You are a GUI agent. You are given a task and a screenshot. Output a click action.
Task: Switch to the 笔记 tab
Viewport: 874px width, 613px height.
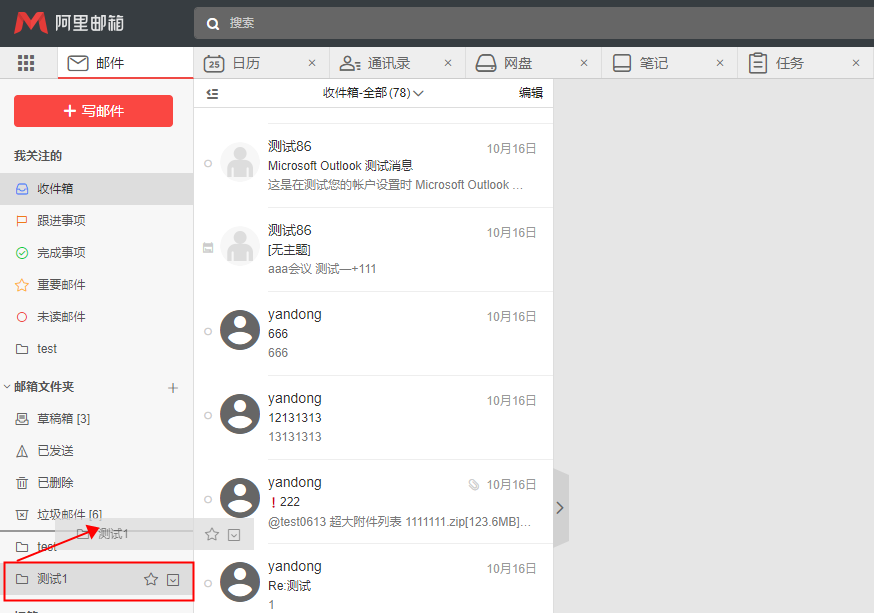point(653,63)
